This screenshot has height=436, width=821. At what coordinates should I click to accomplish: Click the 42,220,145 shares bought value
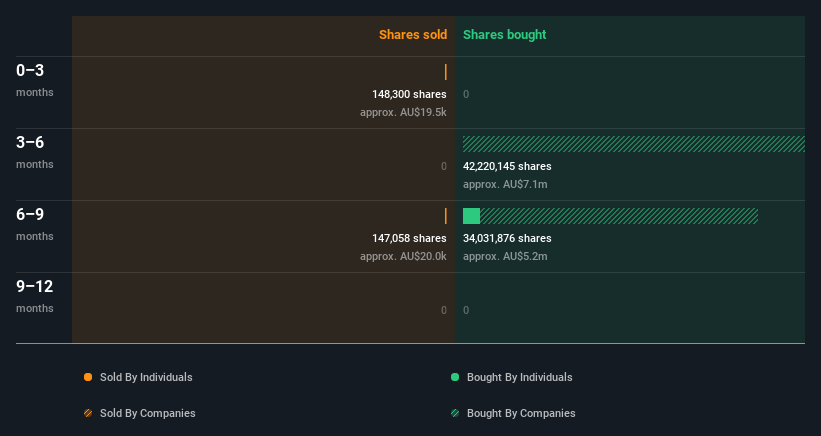click(x=507, y=166)
